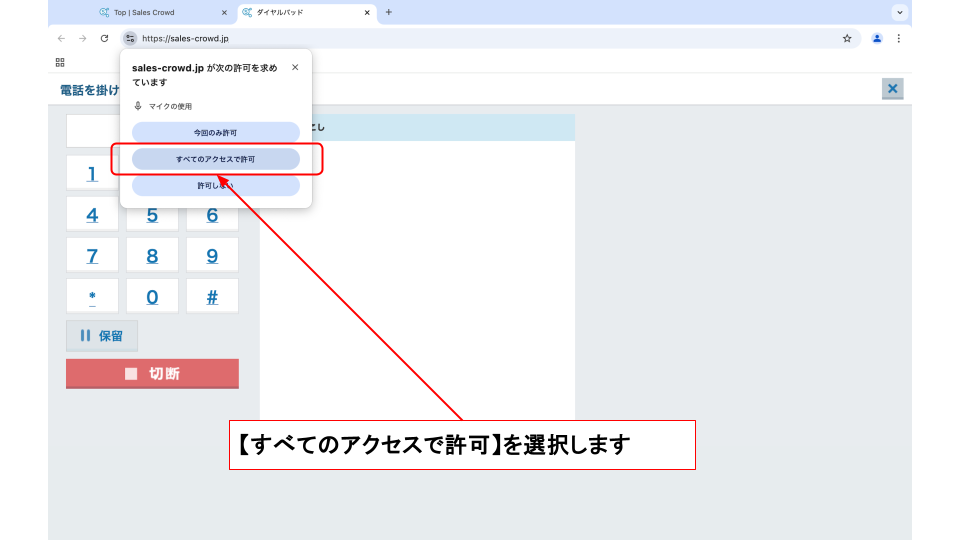
Task: Close the microphone permission popup
Action: (295, 67)
